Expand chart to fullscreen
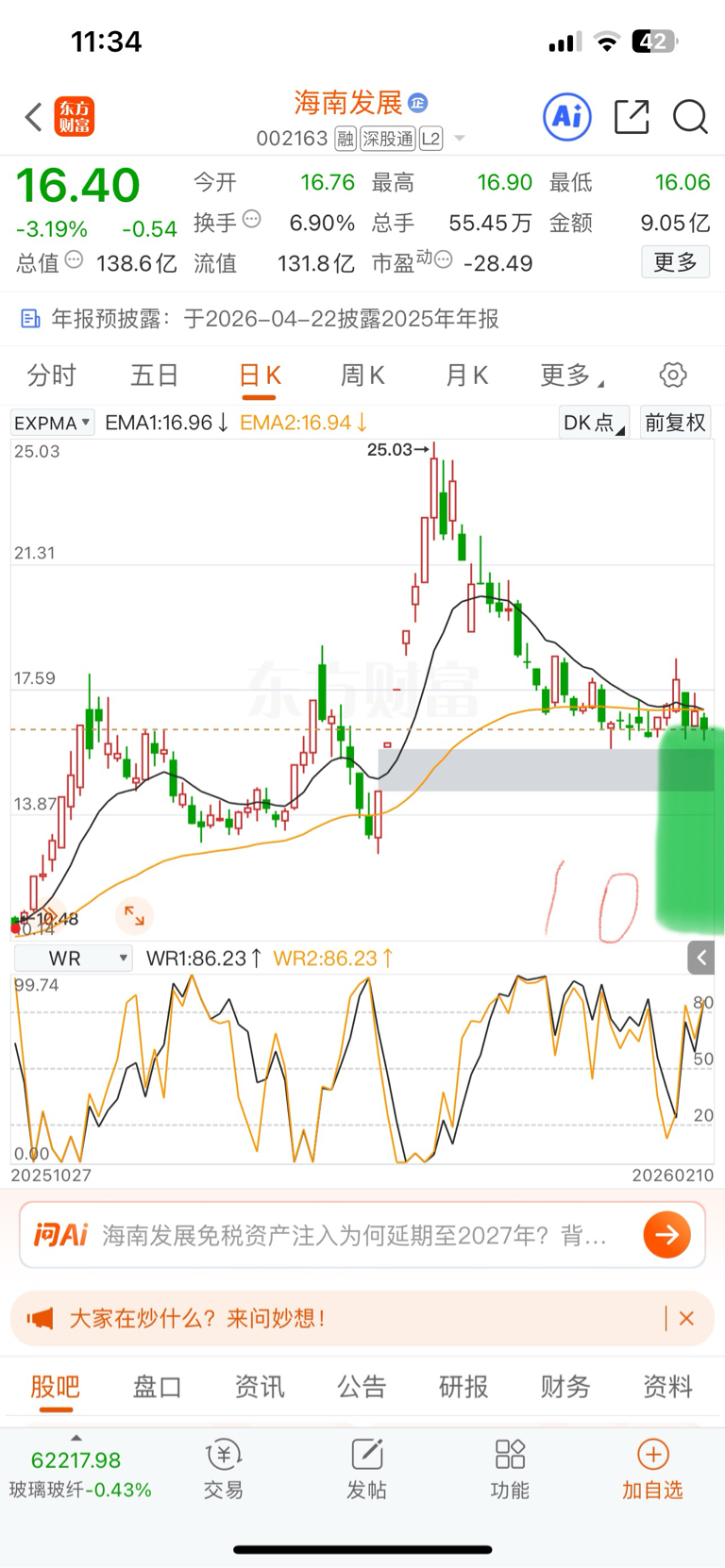The height and width of the screenshot is (1568, 725). [134, 915]
